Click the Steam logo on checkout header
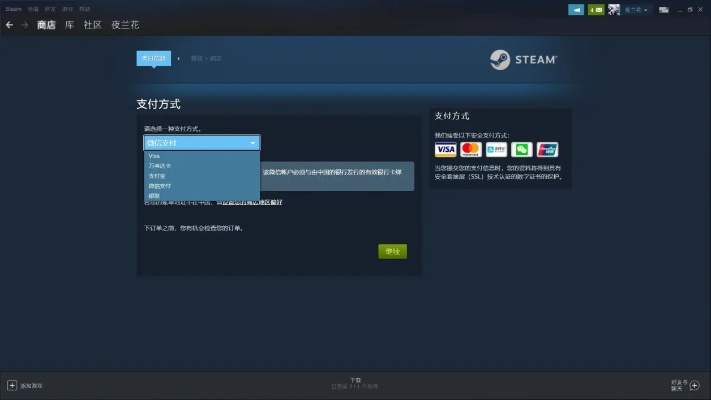This screenshot has height=400, width=711. coord(524,59)
